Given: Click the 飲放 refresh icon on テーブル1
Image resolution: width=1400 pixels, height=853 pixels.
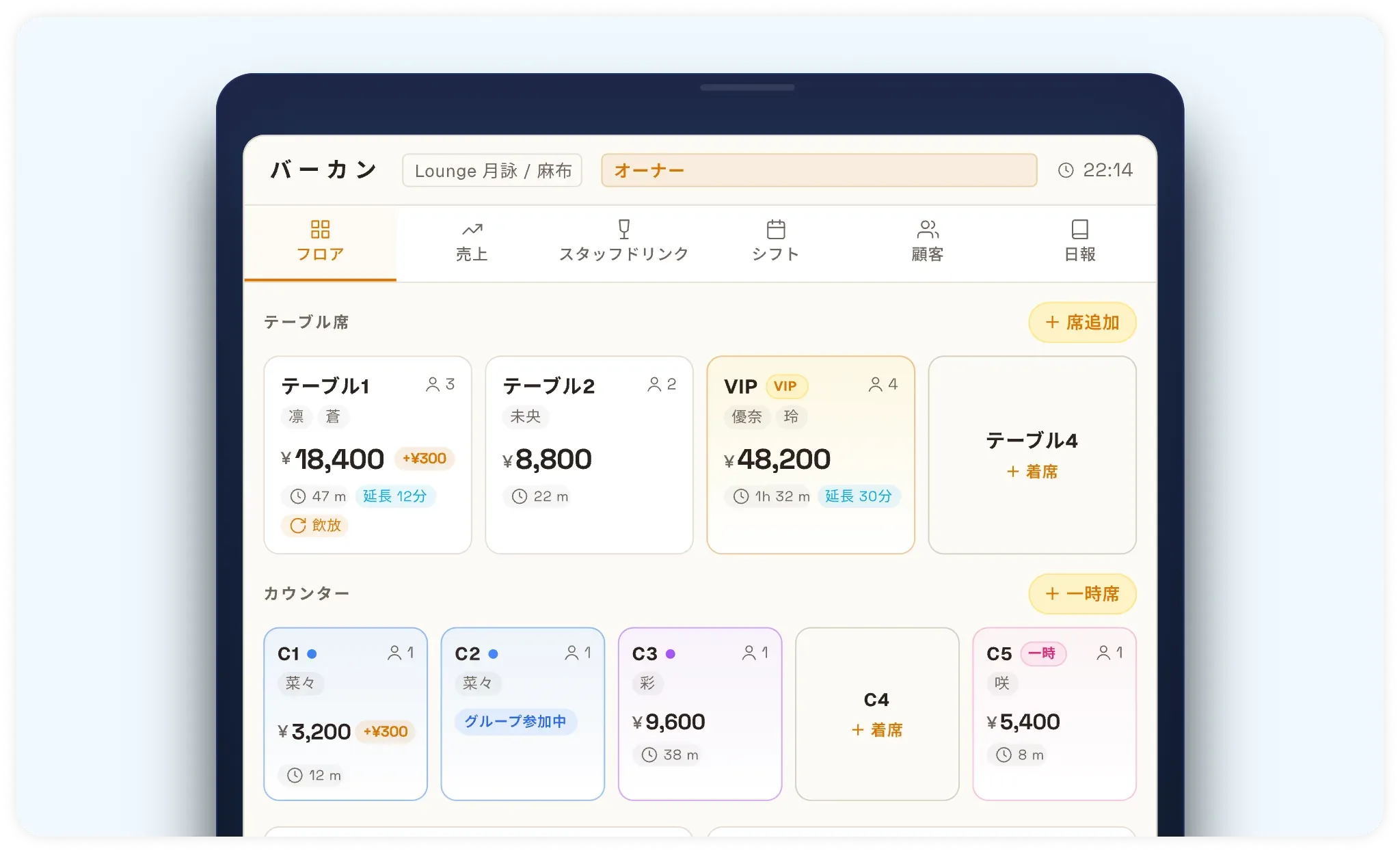Looking at the screenshot, I should [x=298, y=526].
